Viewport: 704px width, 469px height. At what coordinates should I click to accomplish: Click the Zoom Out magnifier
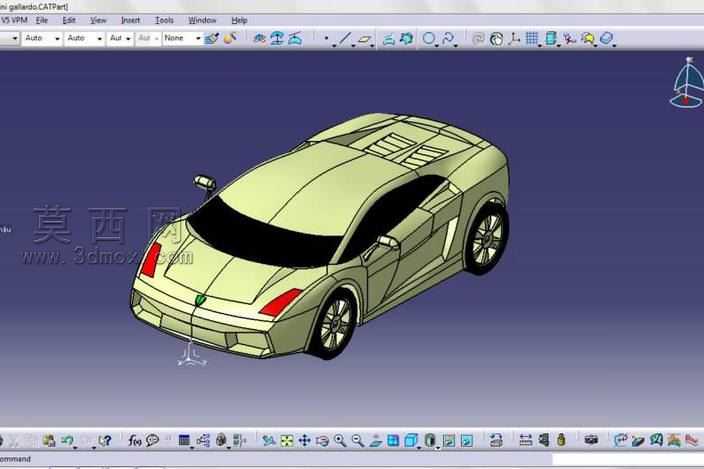pos(358,441)
